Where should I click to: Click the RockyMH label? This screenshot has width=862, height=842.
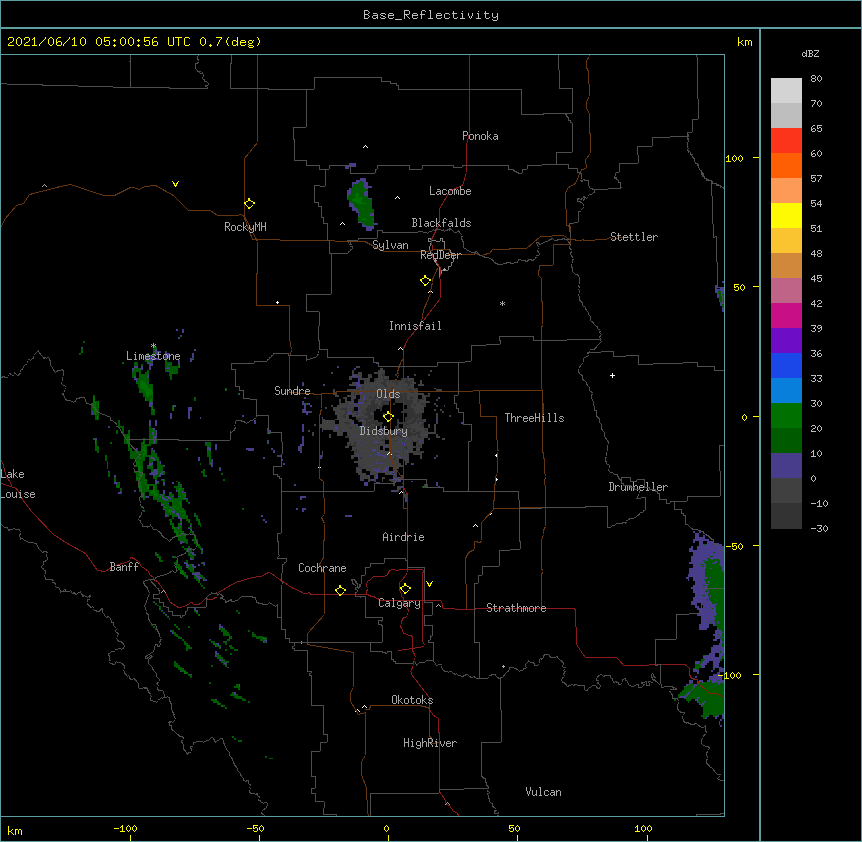pyautogui.click(x=245, y=227)
